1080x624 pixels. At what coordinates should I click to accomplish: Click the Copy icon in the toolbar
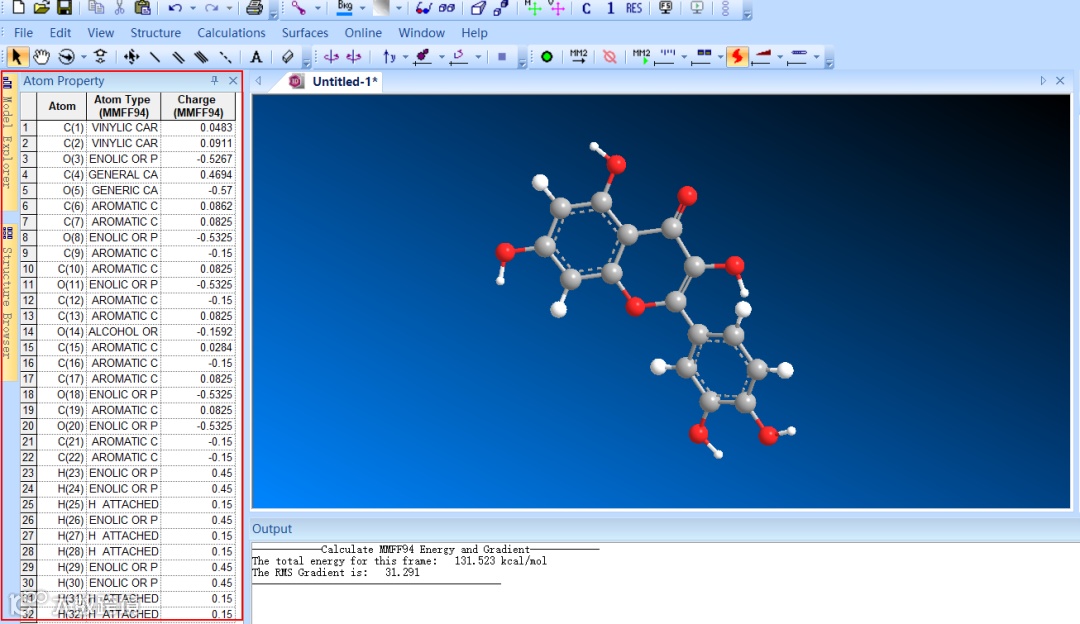click(96, 8)
